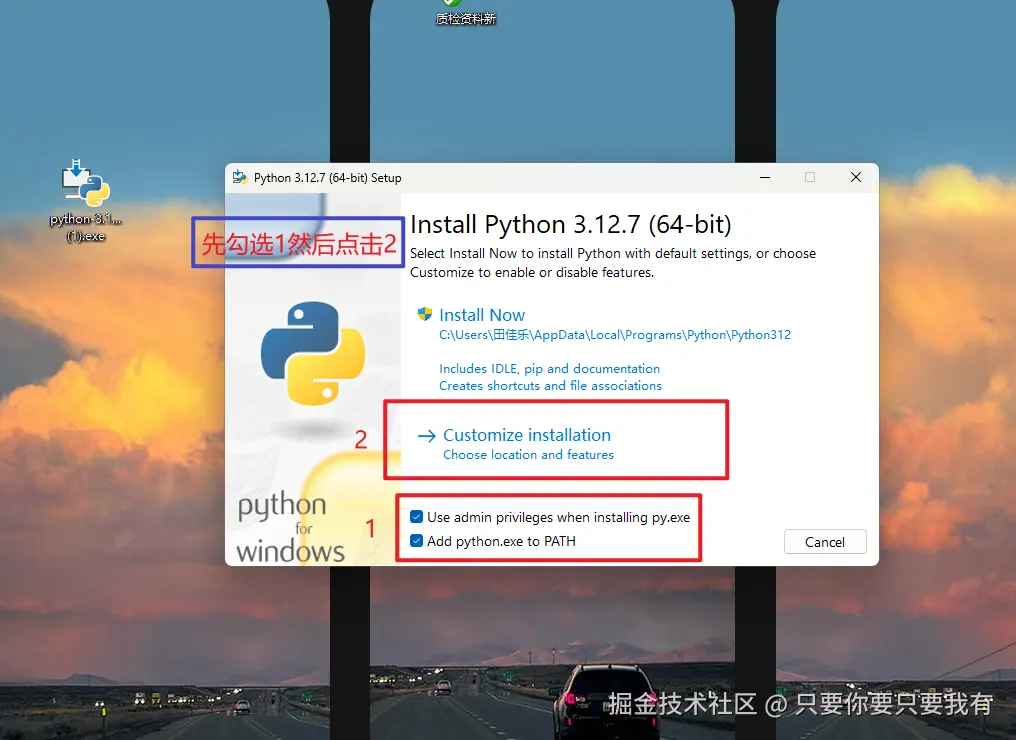Screen dimensions: 1016x740
Task: Choose Customize installation
Action: coord(527,435)
